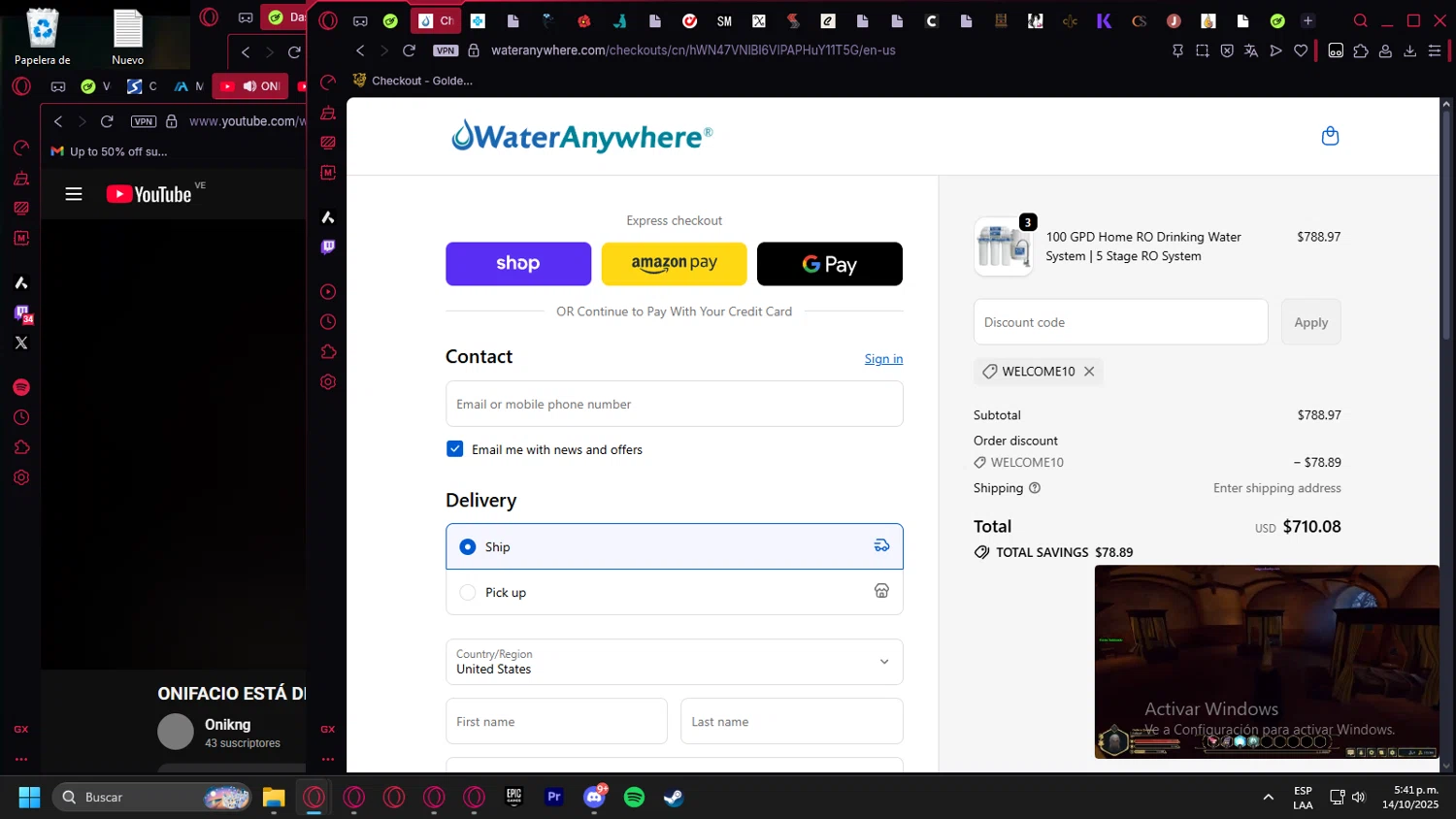Pay with Amazon Pay button
This screenshot has width=1456, height=819.
(x=675, y=264)
